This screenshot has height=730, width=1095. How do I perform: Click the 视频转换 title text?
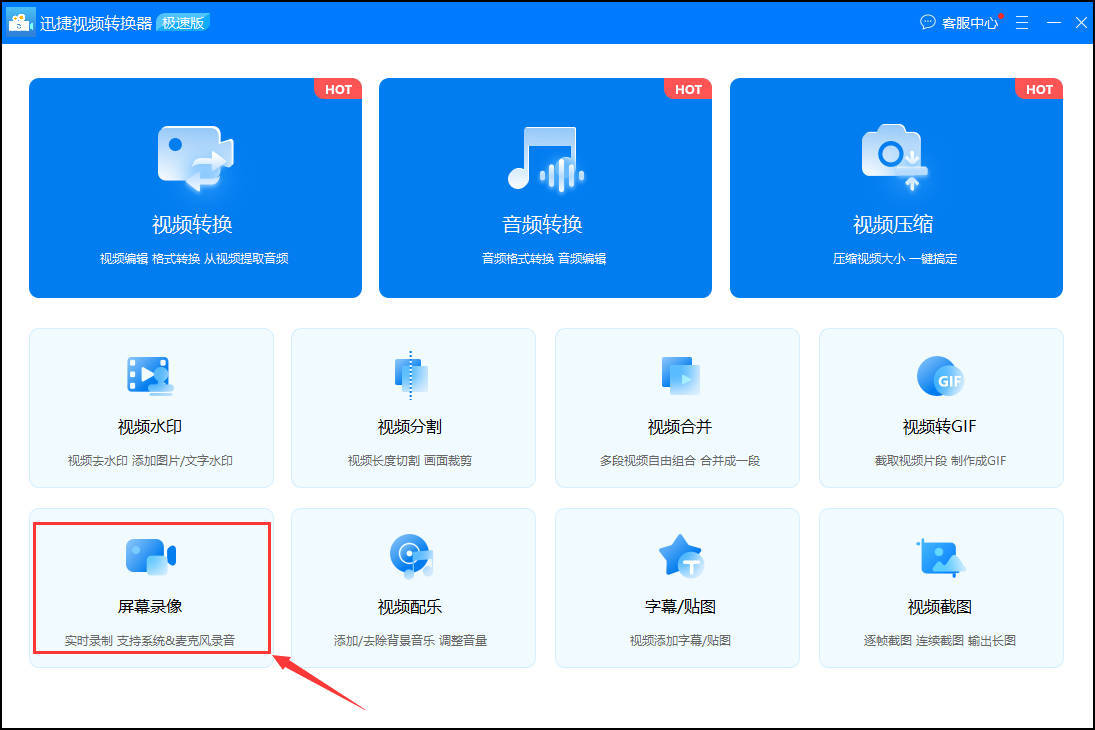[x=192, y=224]
